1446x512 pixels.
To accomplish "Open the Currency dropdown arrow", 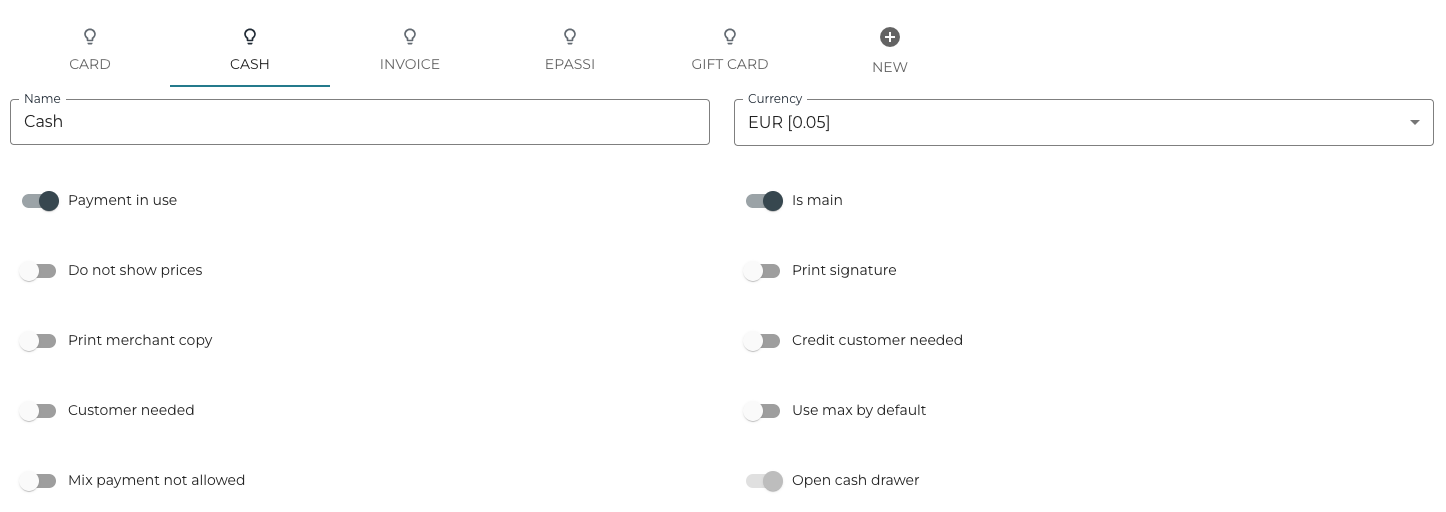I will click(1414, 123).
